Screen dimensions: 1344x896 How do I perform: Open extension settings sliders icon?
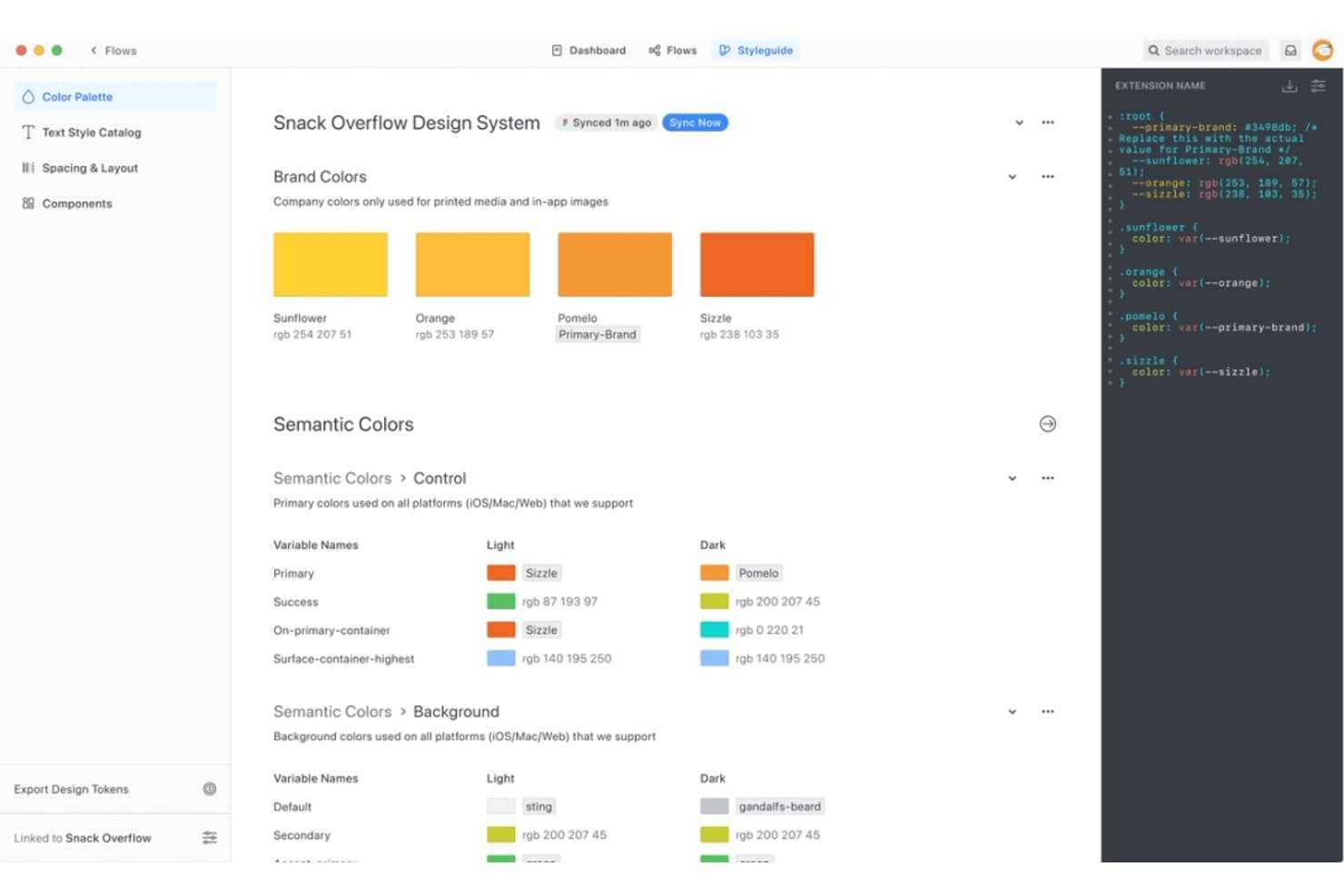point(1318,86)
